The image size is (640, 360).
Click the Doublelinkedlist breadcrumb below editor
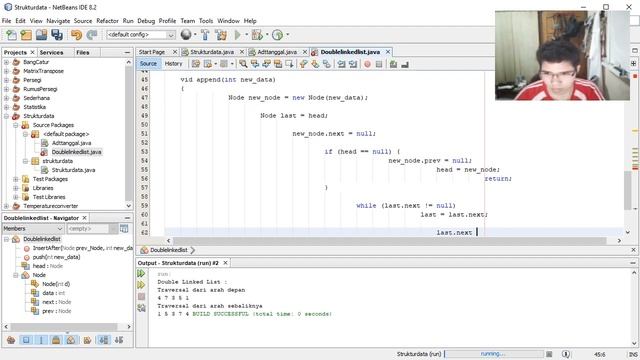(x=169, y=250)
